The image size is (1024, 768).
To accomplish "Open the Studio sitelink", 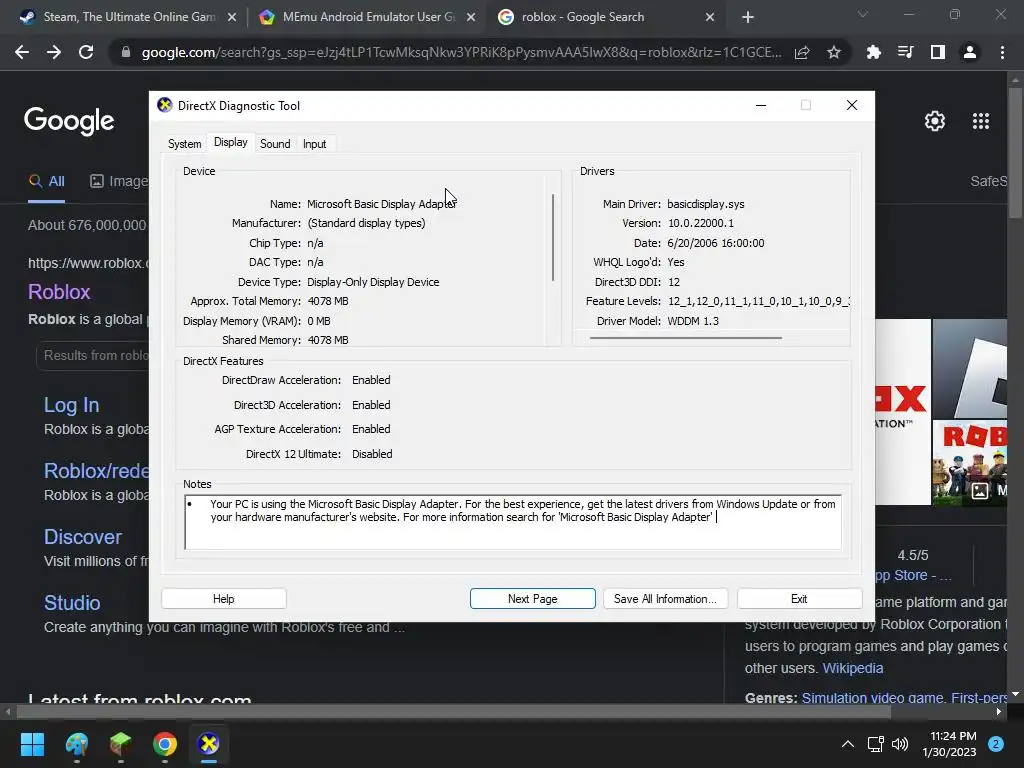I will point(72,603).
